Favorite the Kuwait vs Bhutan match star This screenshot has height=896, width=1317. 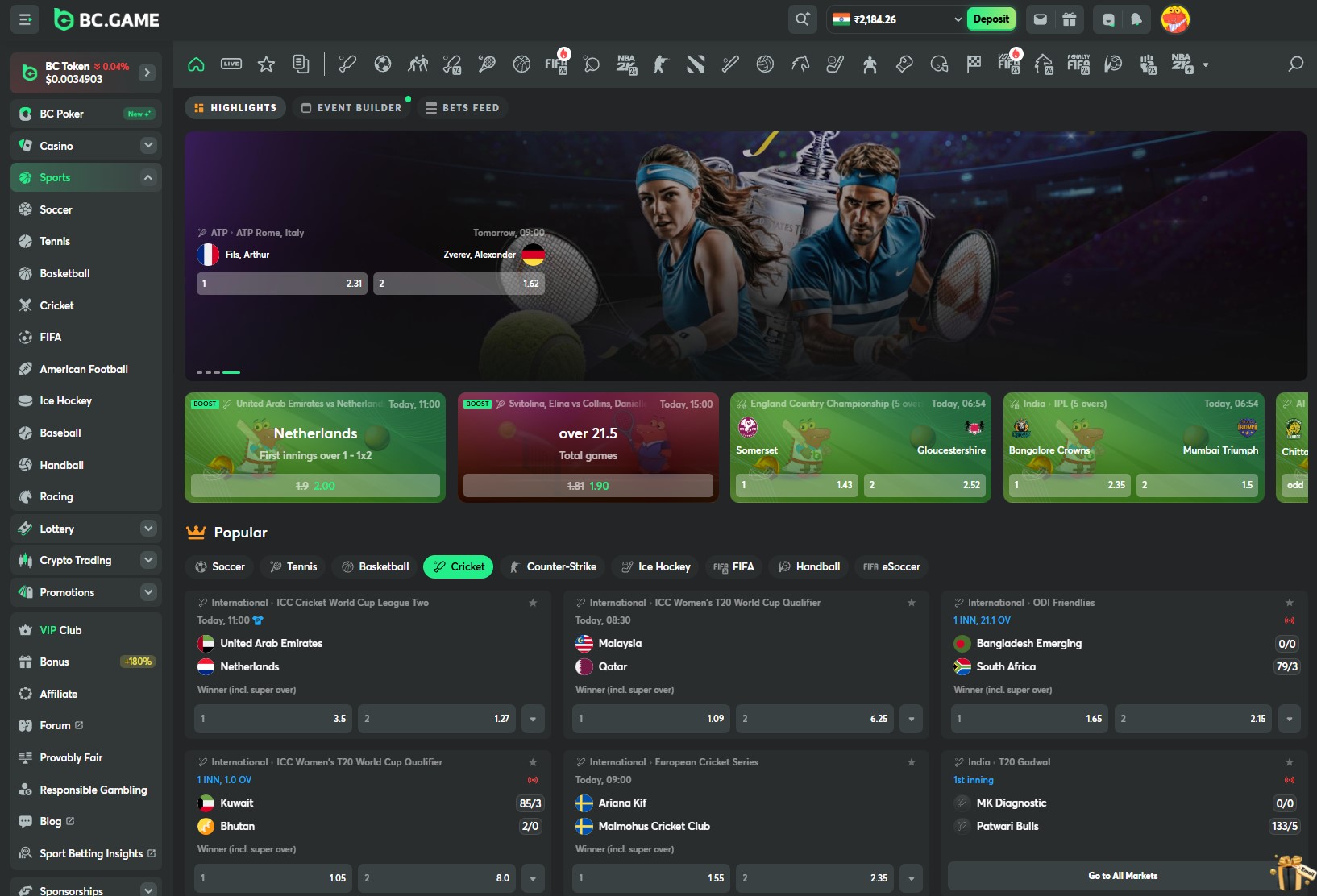(533, 762)
